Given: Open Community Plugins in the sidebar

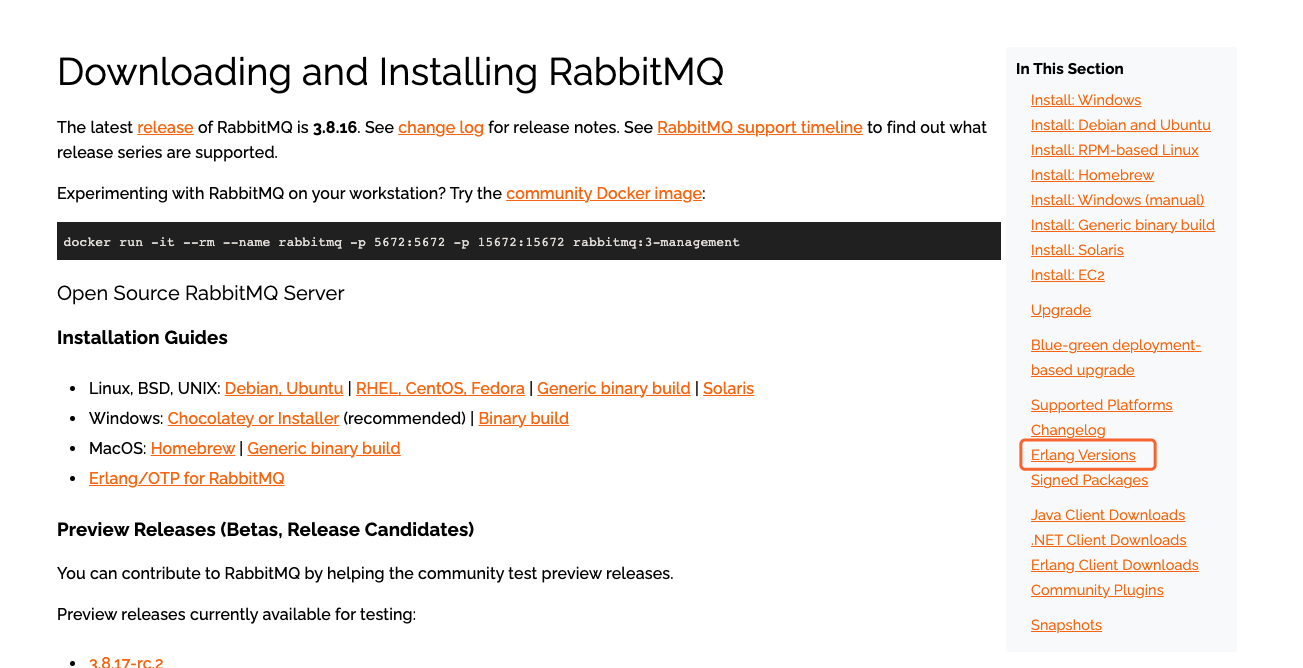Looking at the screenshot, I should [1097, 590].
